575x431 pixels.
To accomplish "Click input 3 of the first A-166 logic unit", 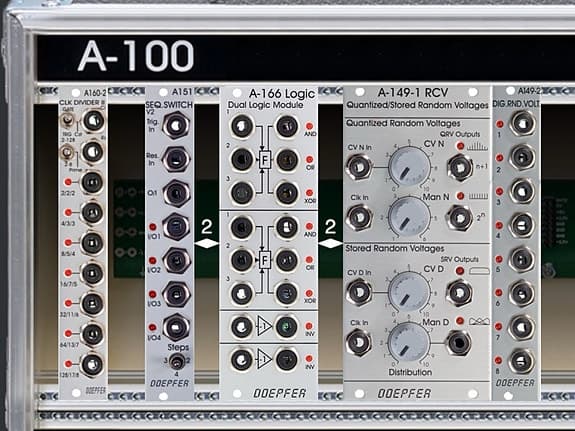I will click(241, 193).
